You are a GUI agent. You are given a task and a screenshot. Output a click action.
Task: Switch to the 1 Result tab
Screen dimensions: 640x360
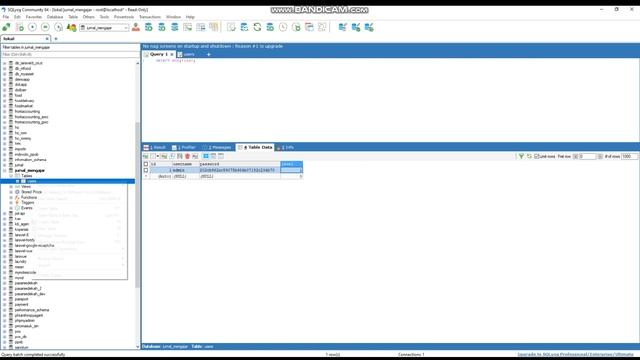click(x=155, y=147)
